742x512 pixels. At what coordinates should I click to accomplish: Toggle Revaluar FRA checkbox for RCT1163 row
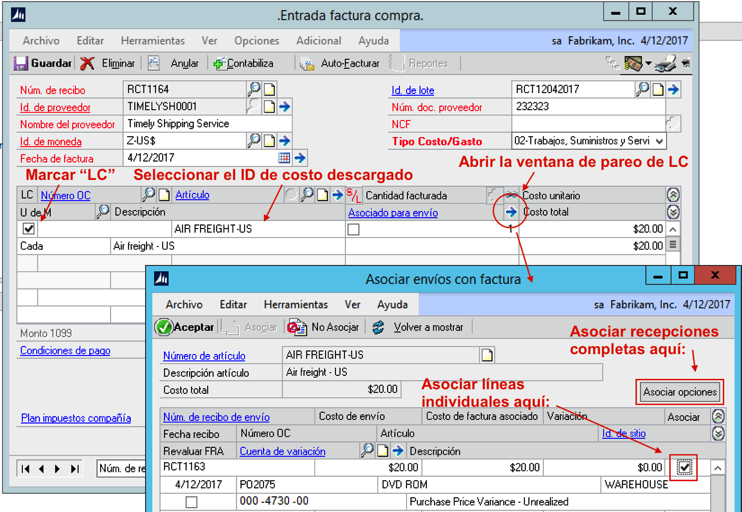[191, 502]
